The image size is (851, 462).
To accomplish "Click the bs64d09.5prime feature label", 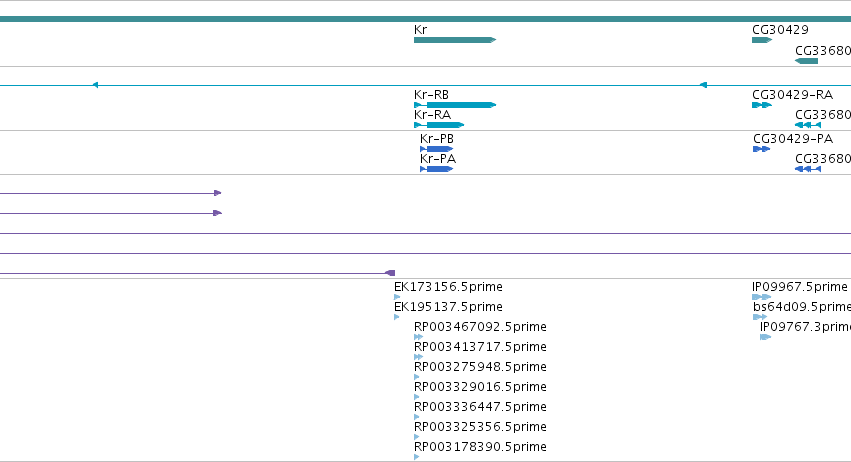I will (802, 307).
